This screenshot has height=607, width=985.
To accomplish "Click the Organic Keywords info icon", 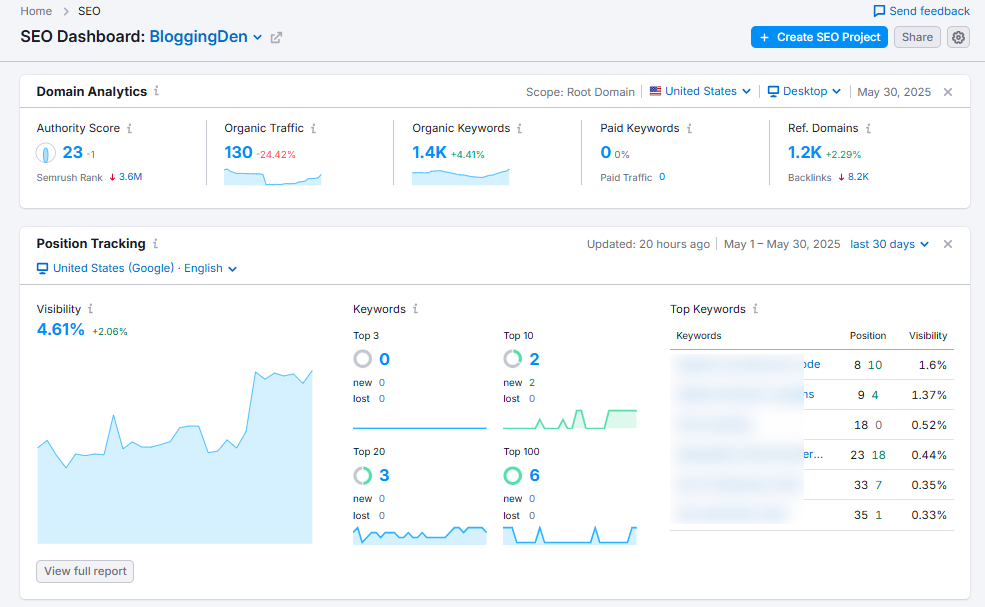I will (x=521, y=128).
